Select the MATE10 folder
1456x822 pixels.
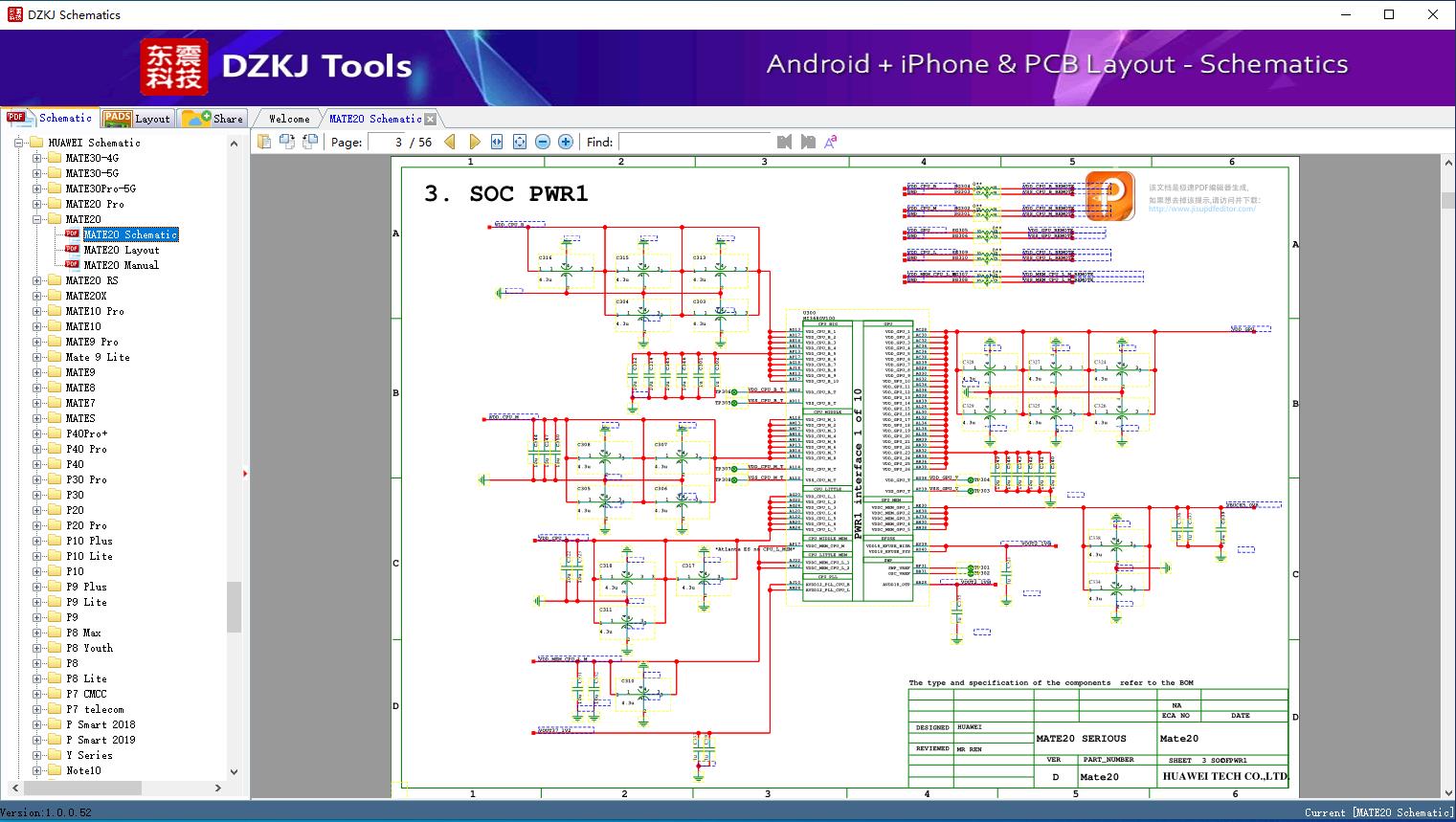pyautogui.click(x=83, y=326)
